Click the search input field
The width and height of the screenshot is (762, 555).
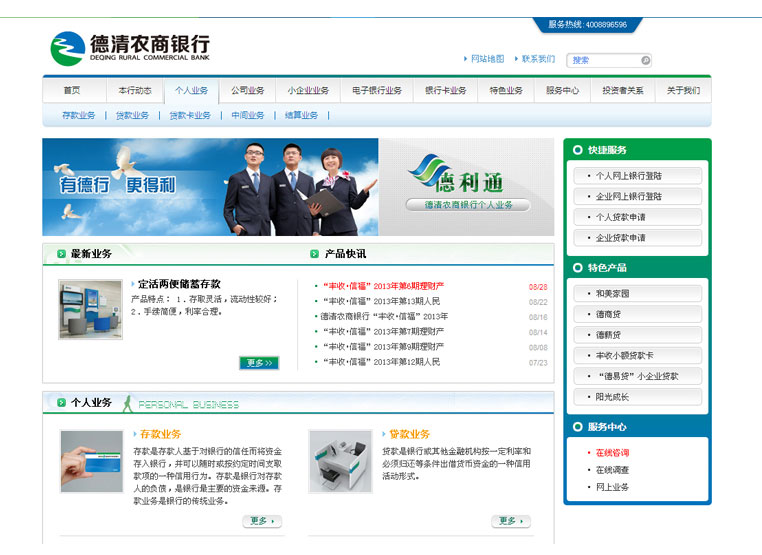[604, 60]
